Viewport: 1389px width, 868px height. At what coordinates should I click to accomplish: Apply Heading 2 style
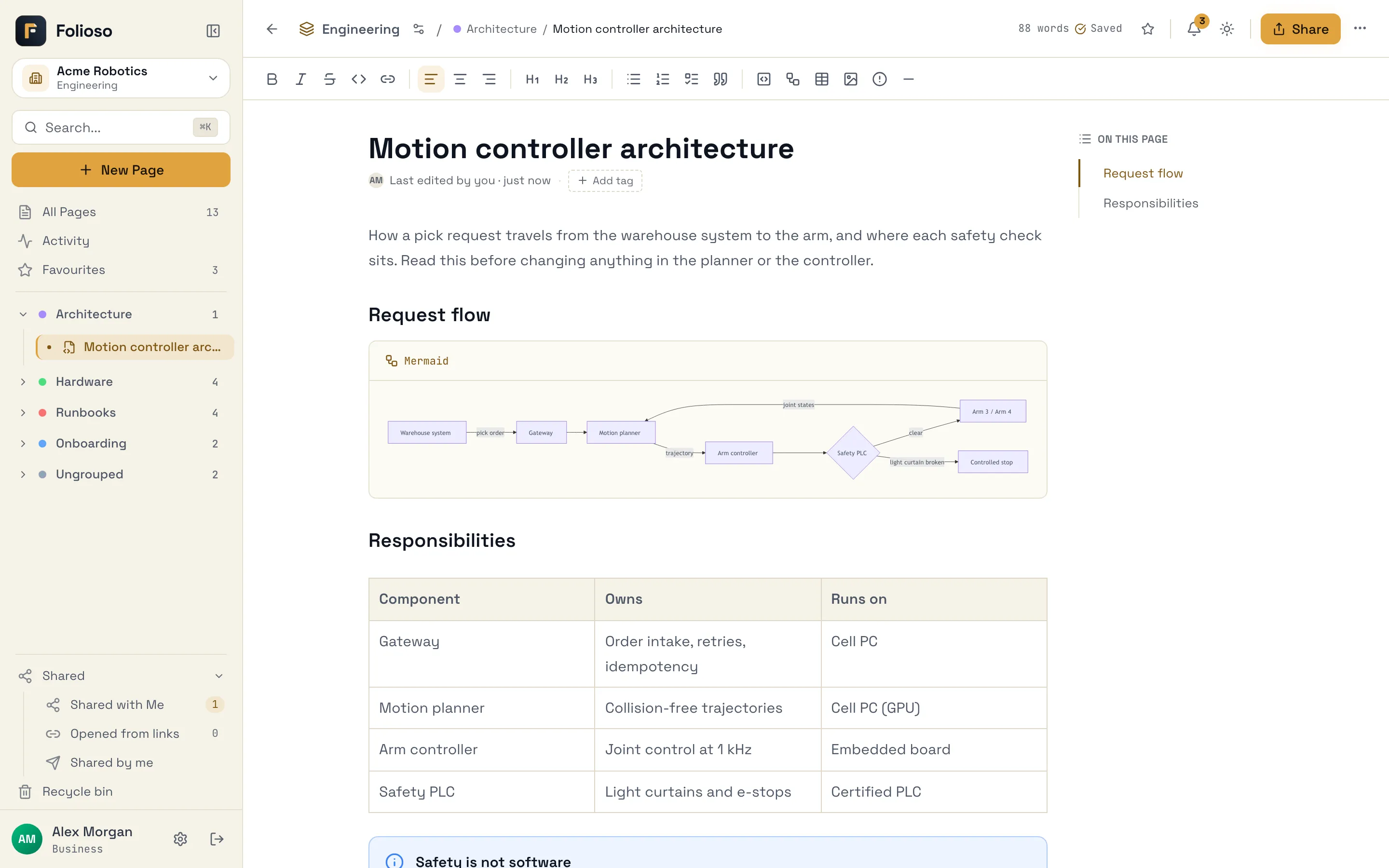(x=561, y=79)
